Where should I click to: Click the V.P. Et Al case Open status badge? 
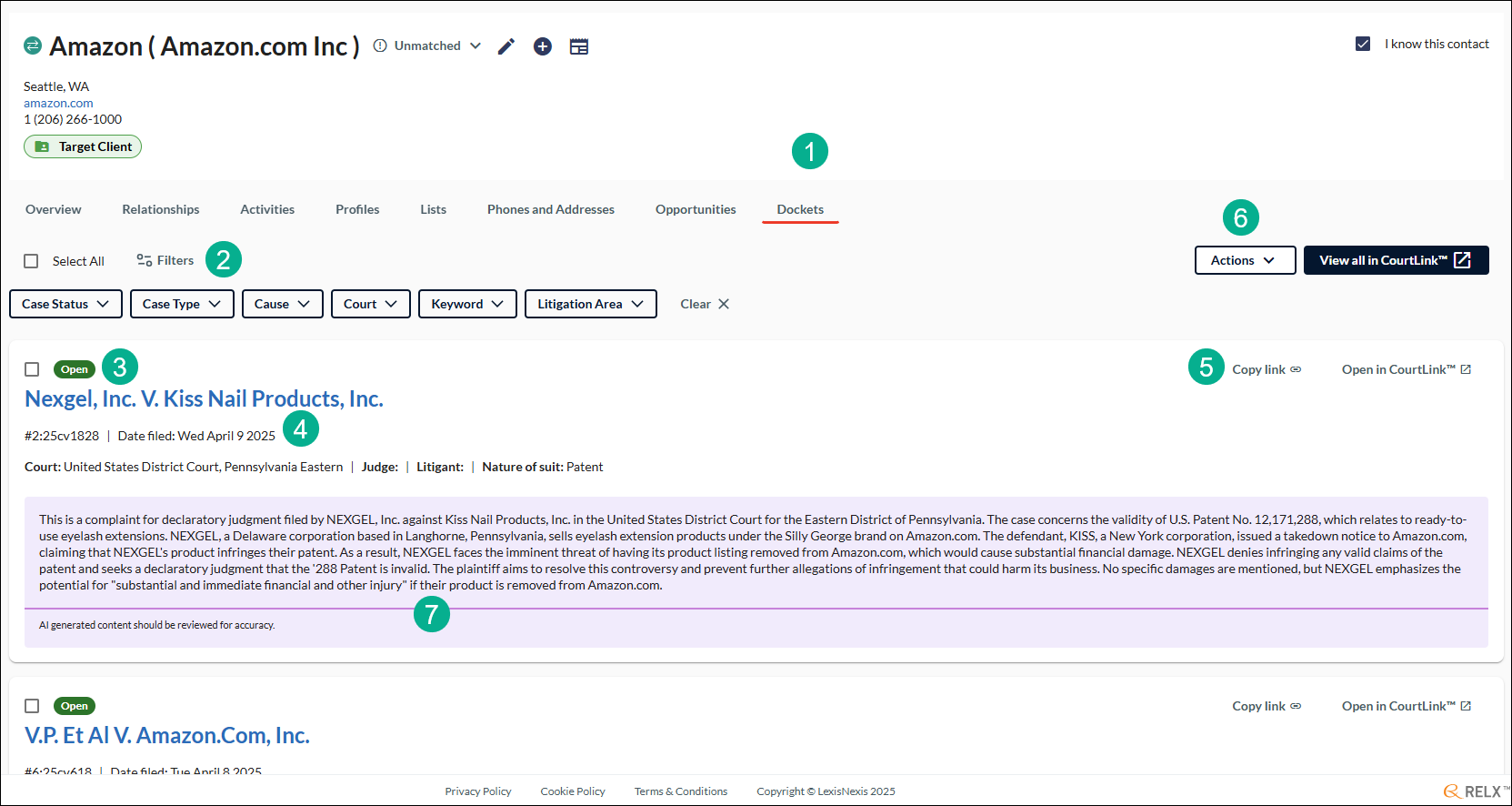(75, 706)
